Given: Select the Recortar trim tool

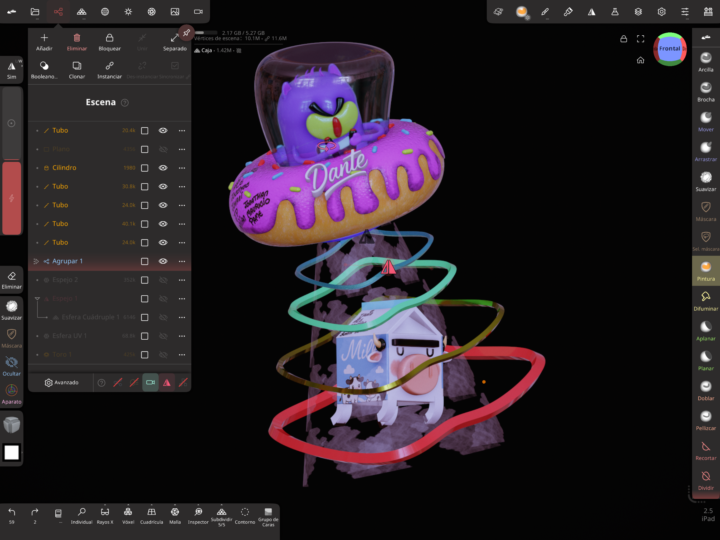Looking at the screenshot, I should (x=706, y=450).
